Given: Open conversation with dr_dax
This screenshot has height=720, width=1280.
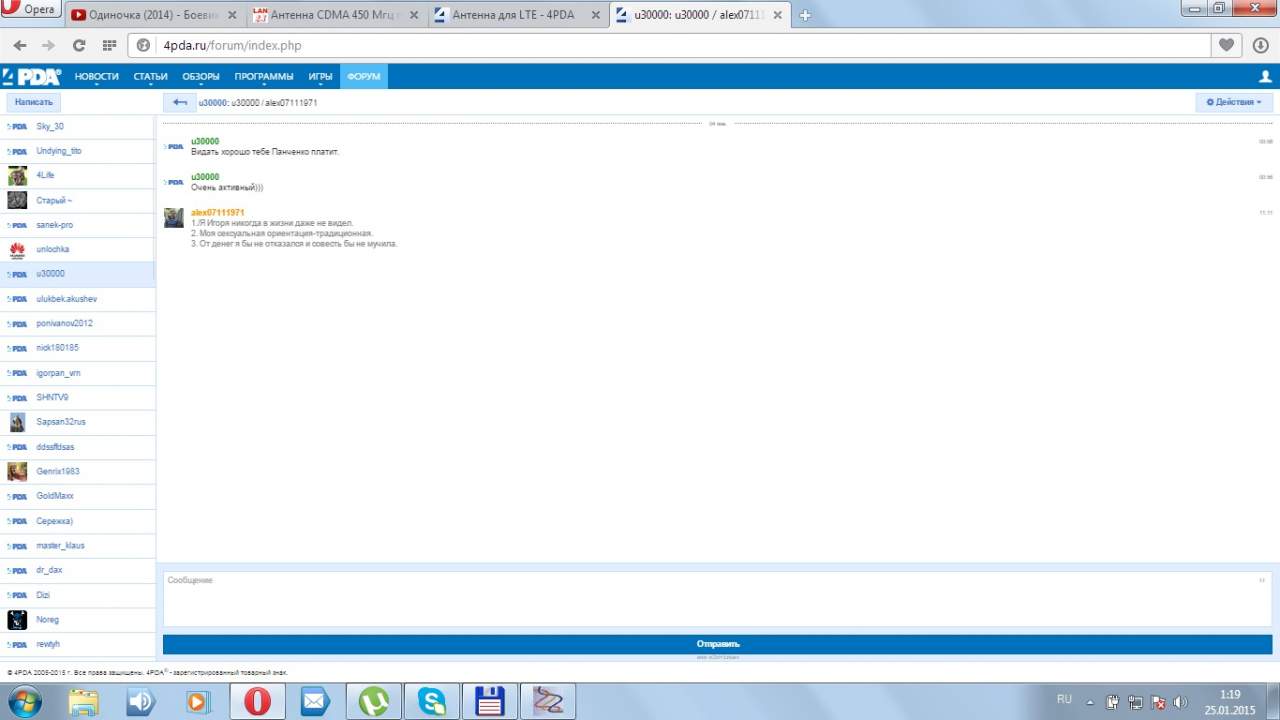Looking at the screenshot, I should click(77, 570).
